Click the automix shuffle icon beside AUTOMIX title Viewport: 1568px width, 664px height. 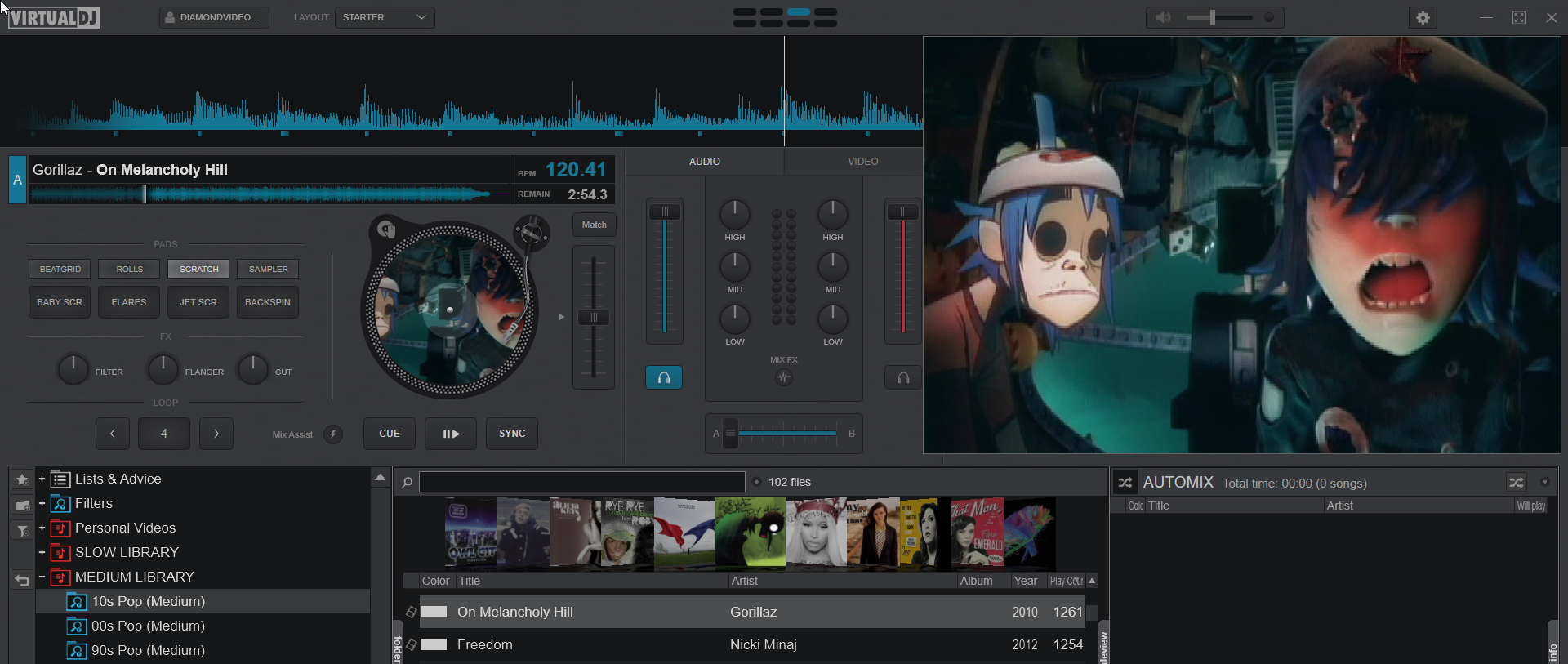tap(1125, 483)
